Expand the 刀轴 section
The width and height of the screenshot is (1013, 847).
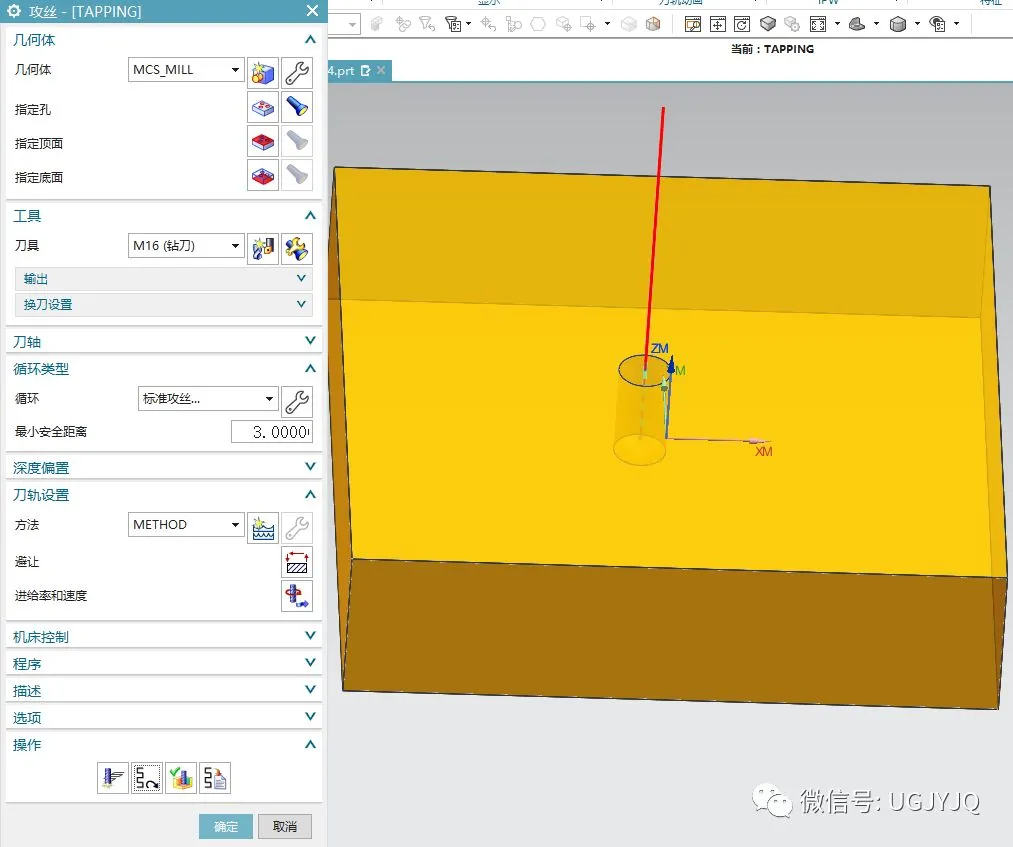pyautogui.click(x=310, y=340)
